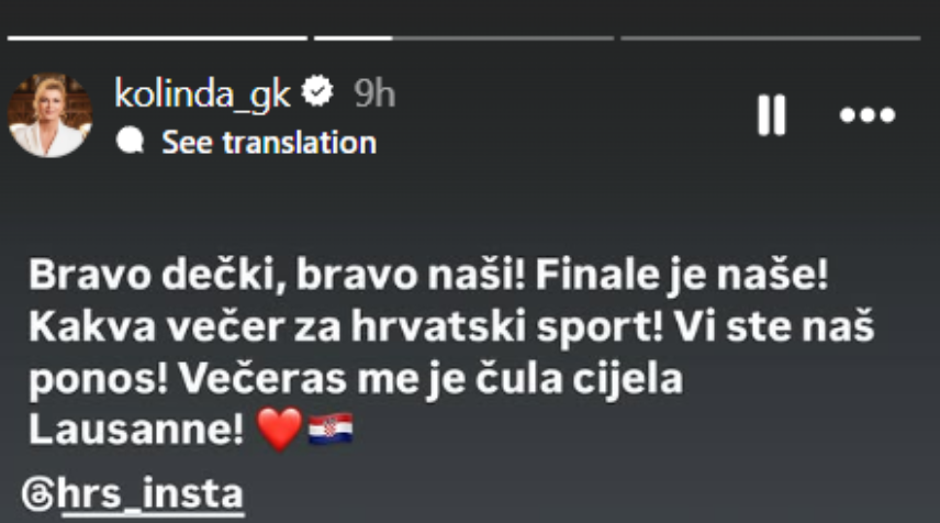Jump to the second story progress segment

tap(463, 38)
